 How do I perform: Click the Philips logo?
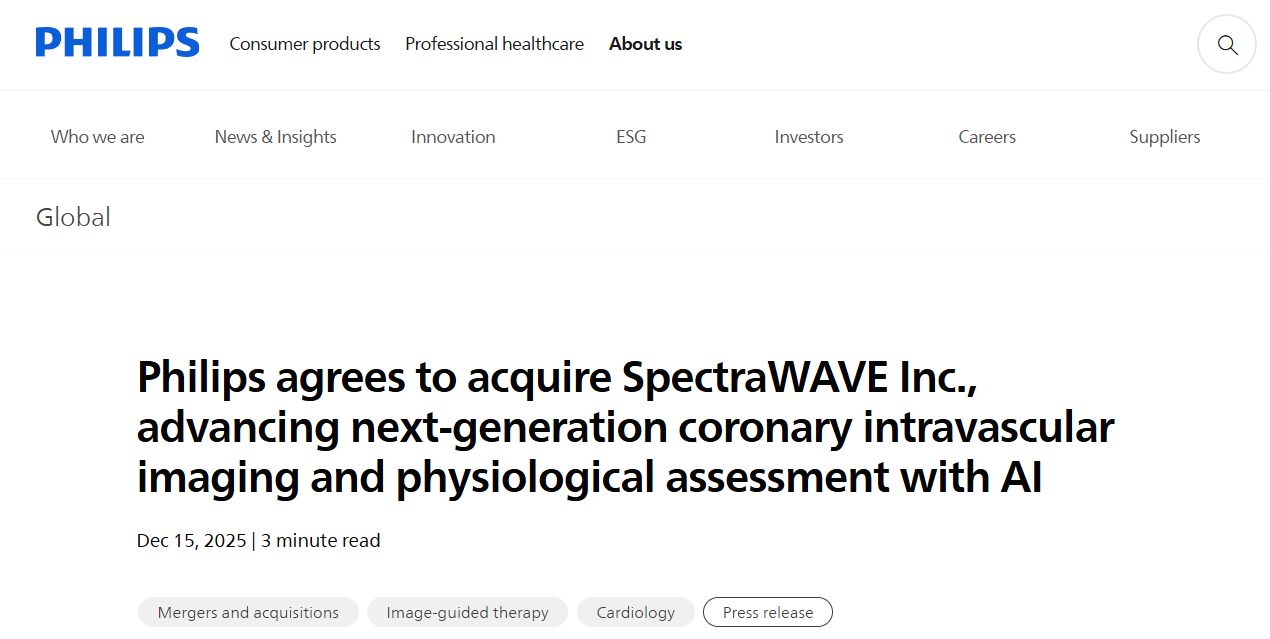coord(117,43)
